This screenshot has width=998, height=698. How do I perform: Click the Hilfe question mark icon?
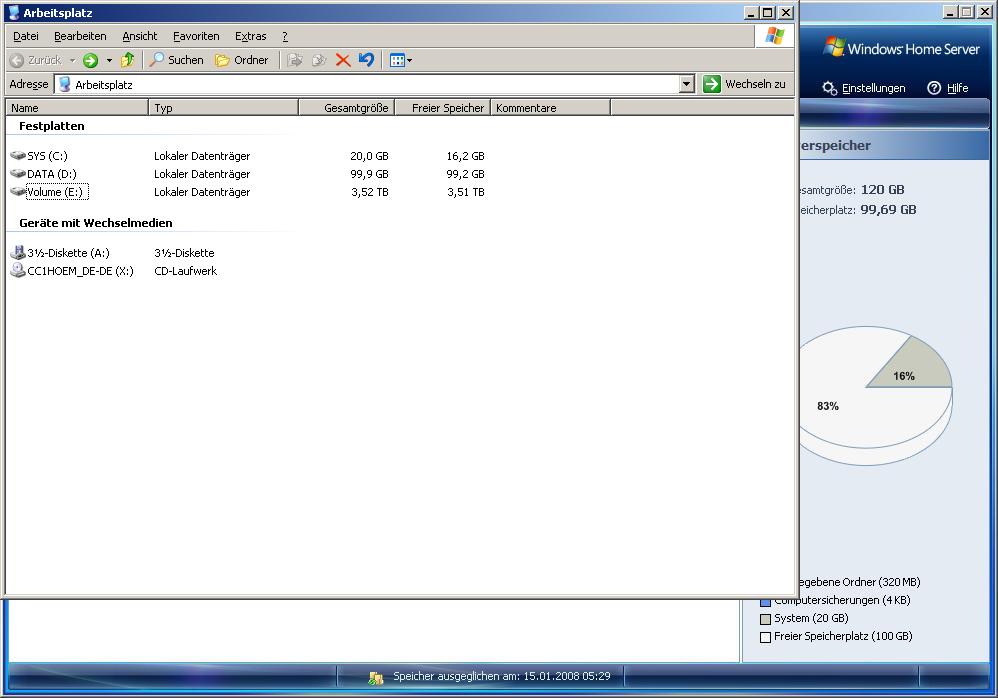934,88
